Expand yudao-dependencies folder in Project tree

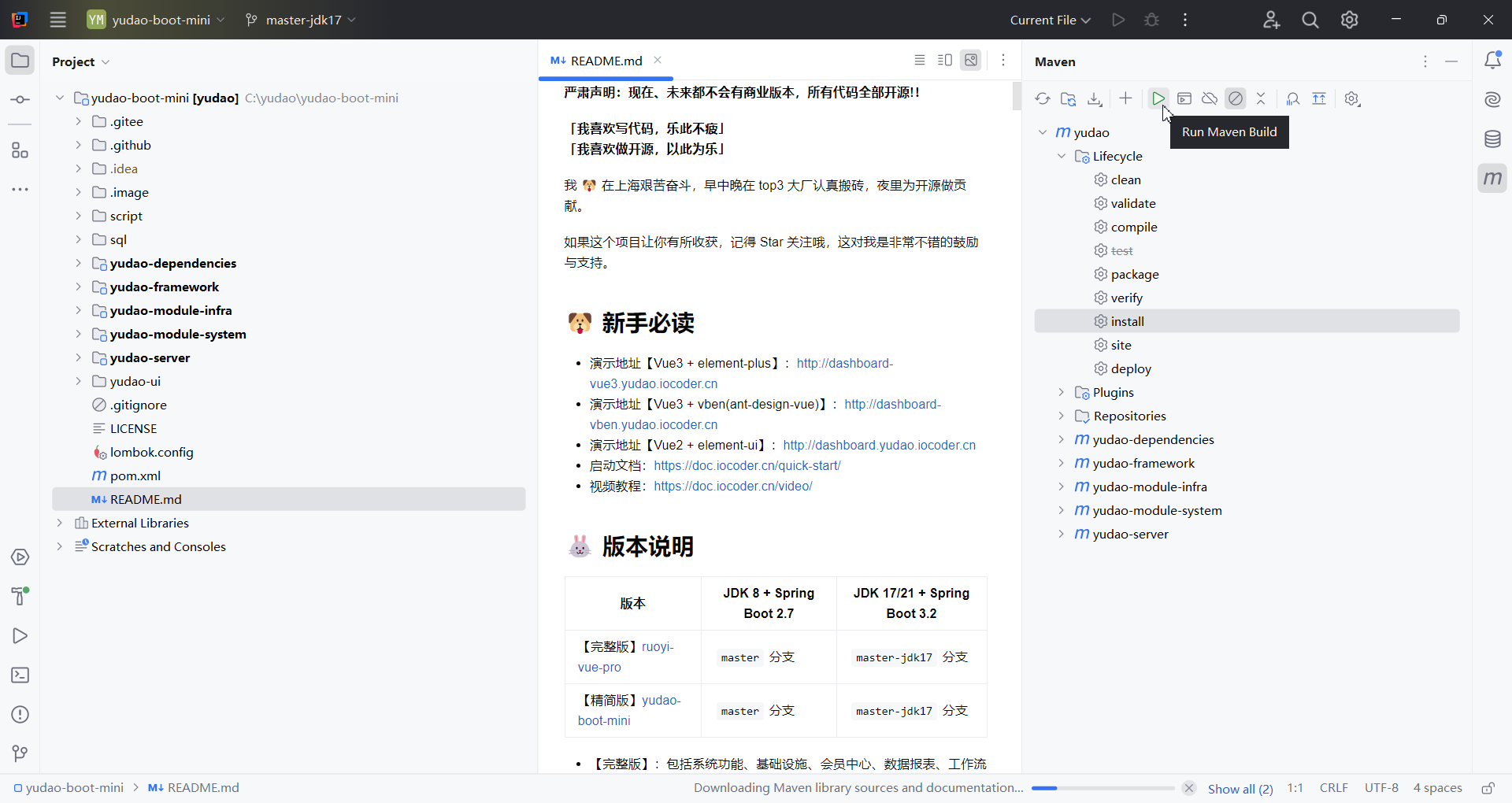[78, 263]
